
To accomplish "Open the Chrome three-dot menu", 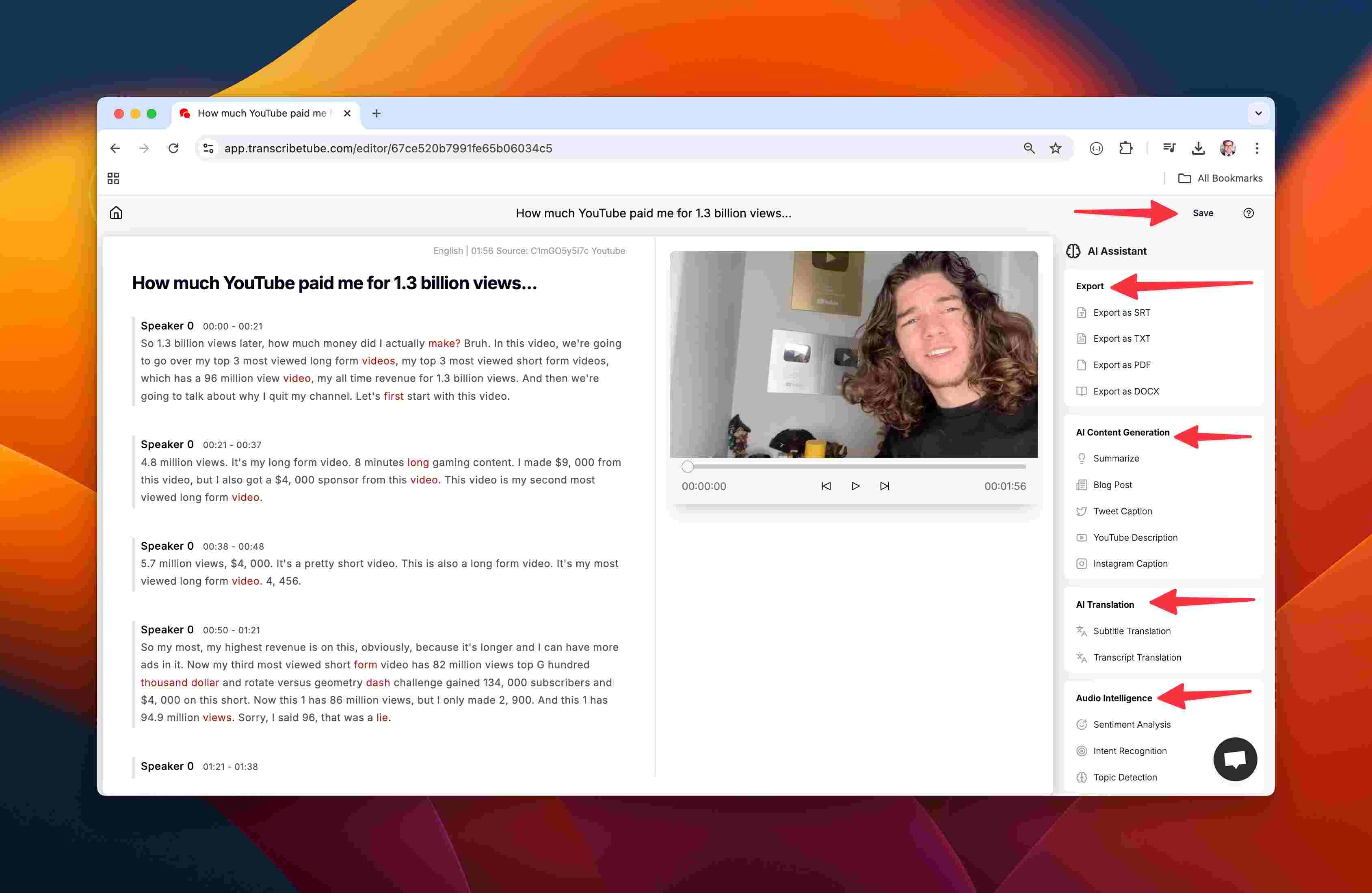I will pyautogui.click(x=1257, y=148).
